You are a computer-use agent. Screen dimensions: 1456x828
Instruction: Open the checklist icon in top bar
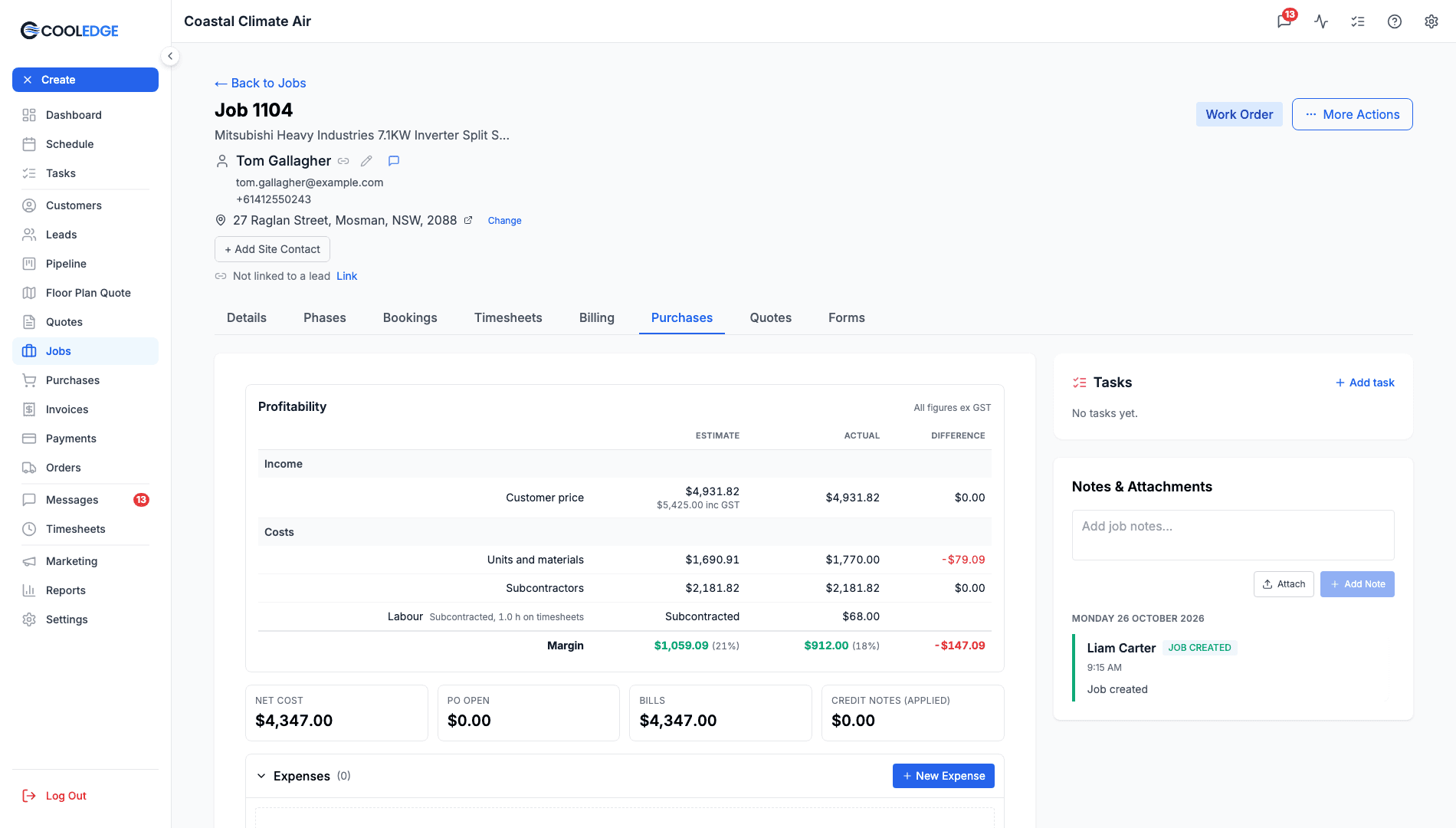1358,21
